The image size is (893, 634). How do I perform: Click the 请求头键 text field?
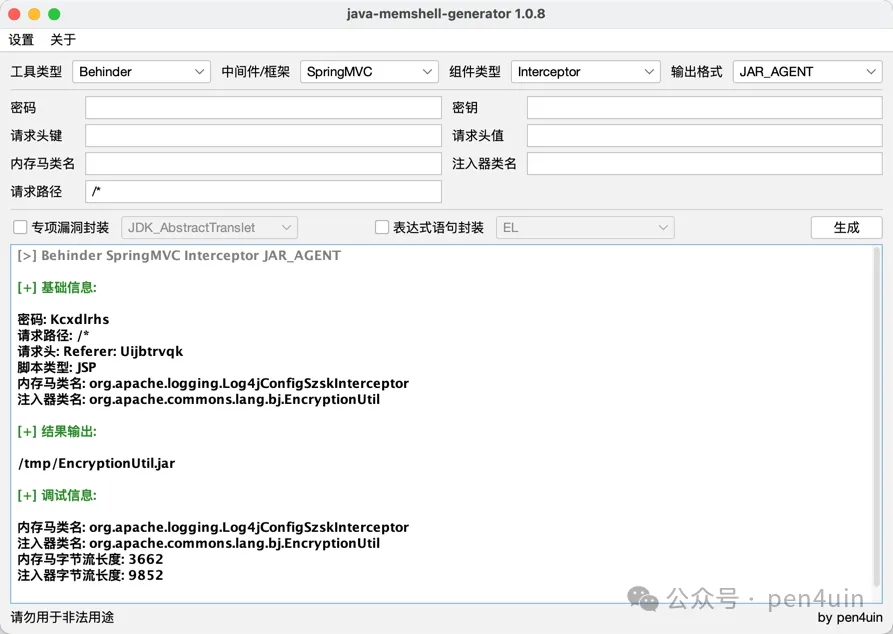(x=263, y=136)
